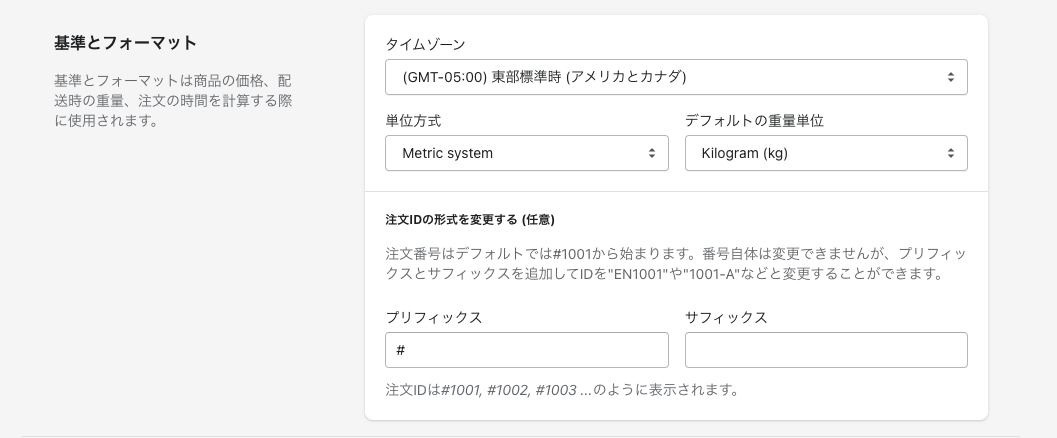This screenshot has width=1057, height=438.
Task: Click the 注文IDの形式を変更する (任意) subheading
Action: pos(470,219)
